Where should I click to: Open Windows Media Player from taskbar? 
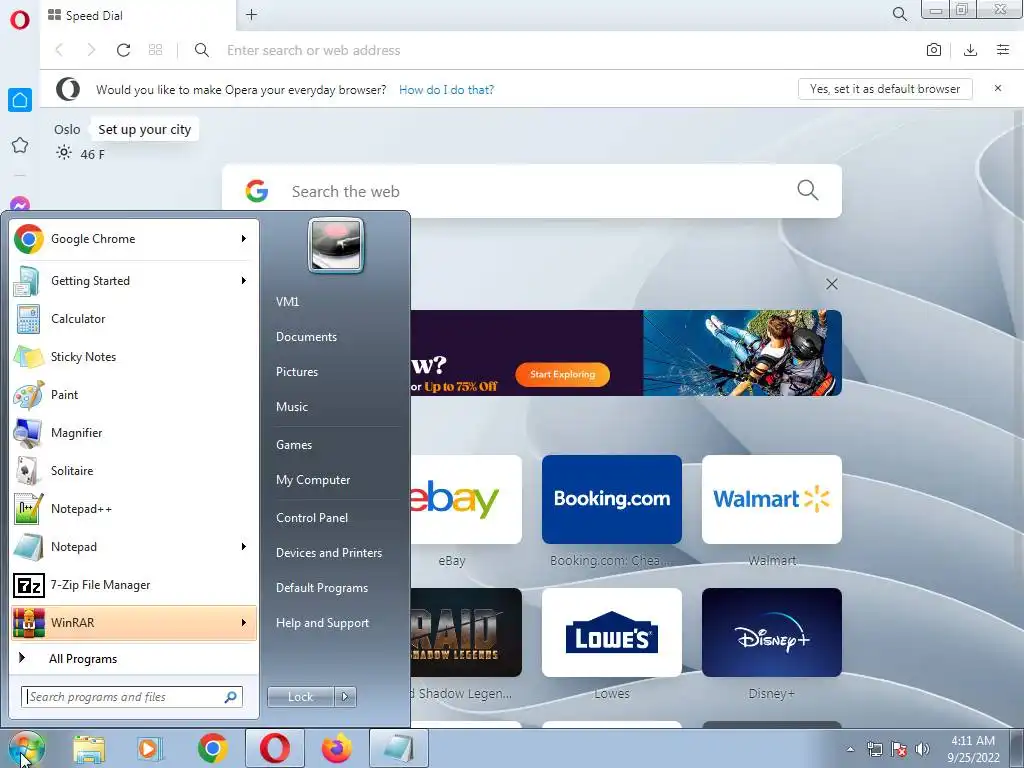[149, 748]
